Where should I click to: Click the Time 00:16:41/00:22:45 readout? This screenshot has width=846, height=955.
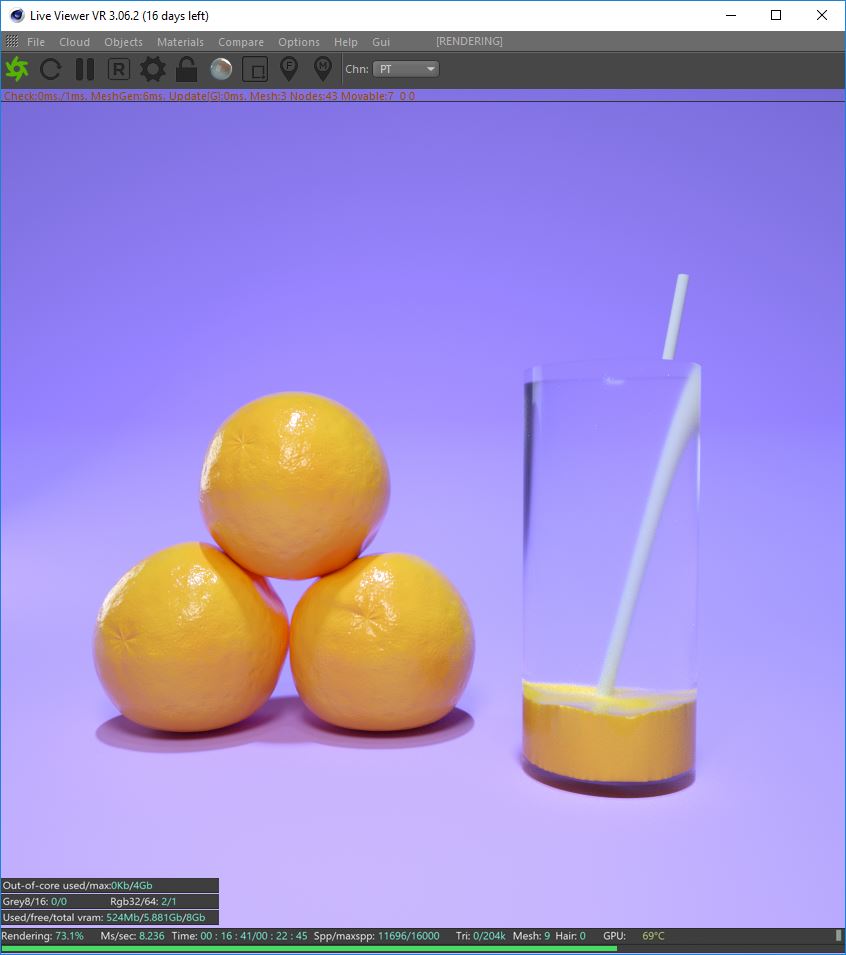coord(239,936)
